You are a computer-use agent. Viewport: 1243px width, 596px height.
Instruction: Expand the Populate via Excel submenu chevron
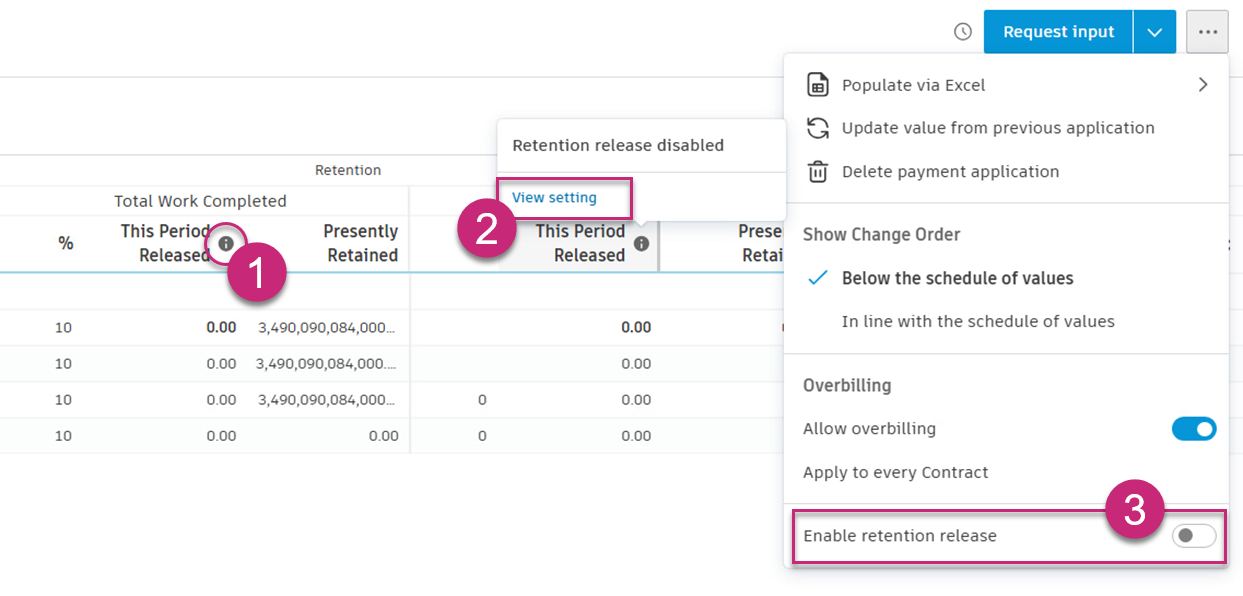point(1203,85)
